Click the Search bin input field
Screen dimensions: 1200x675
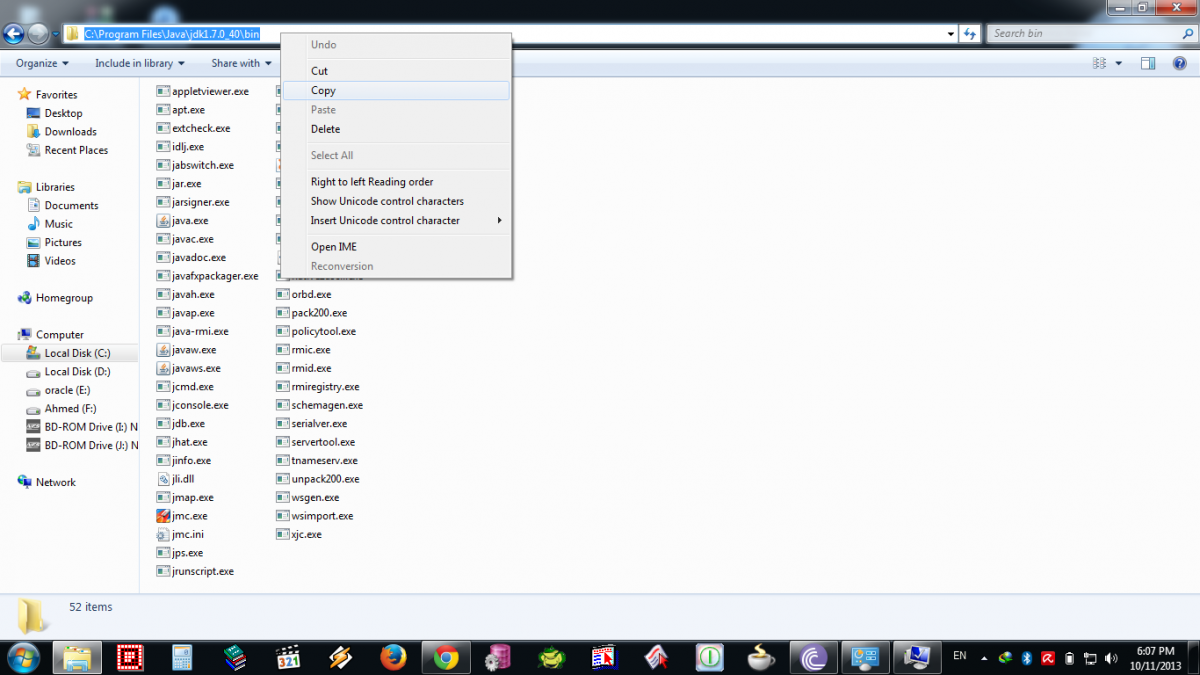1080,33
